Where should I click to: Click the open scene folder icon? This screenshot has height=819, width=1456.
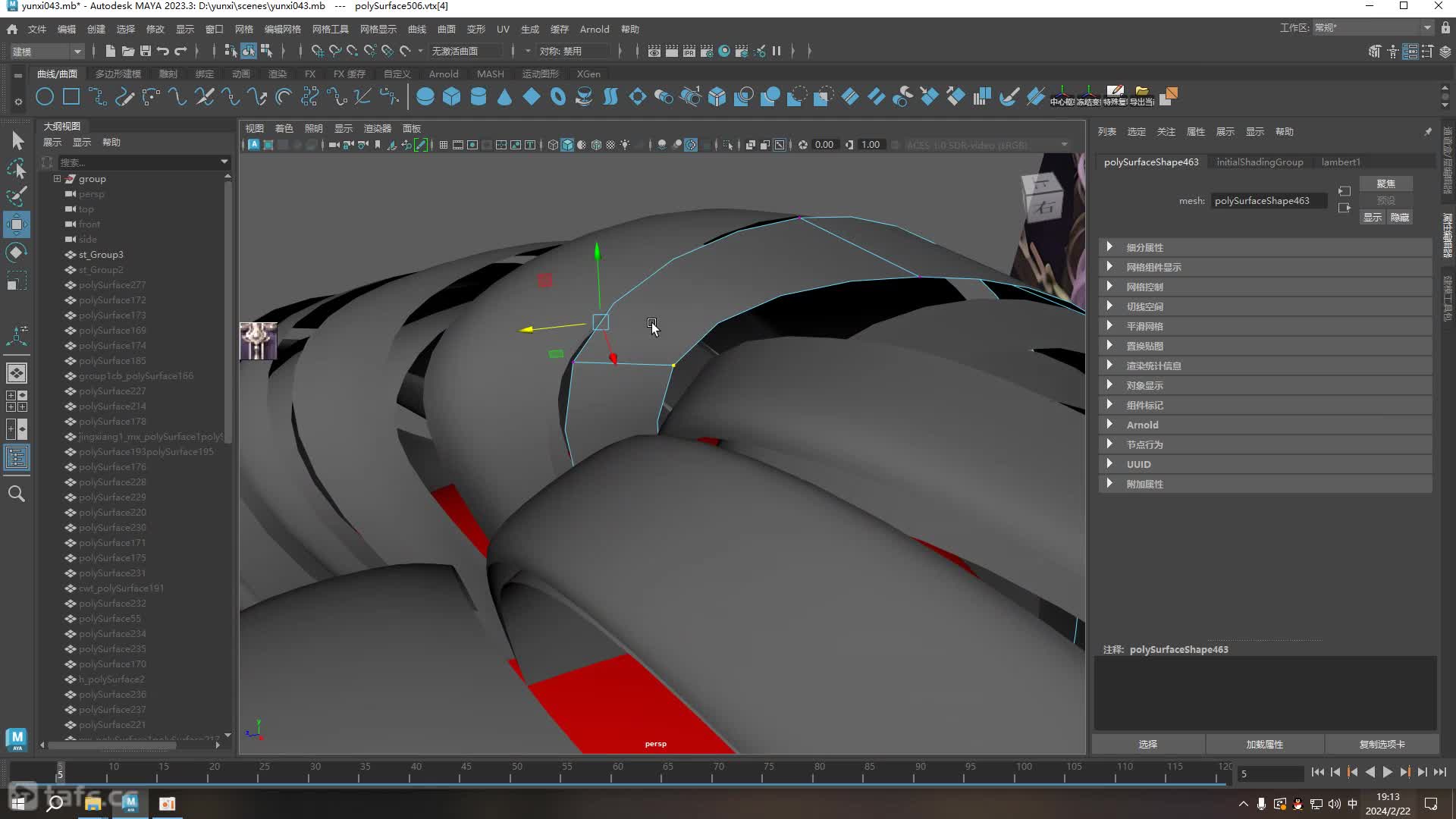(128, 51)
